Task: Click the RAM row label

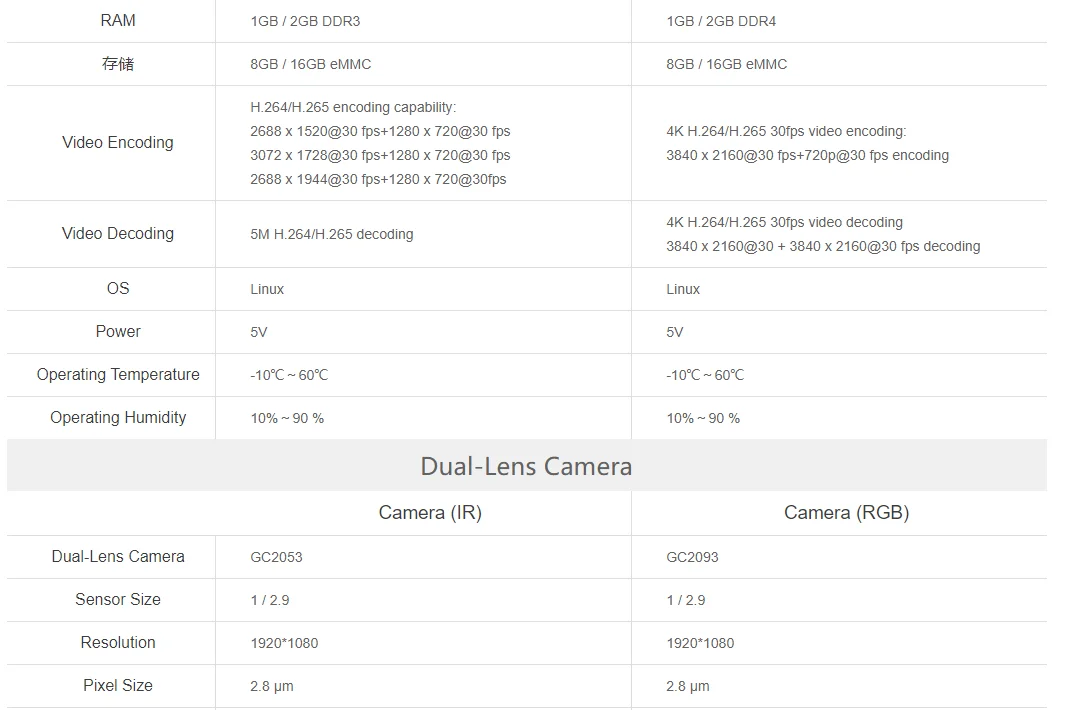Action: pyautogui.click(x=118, y=21)
